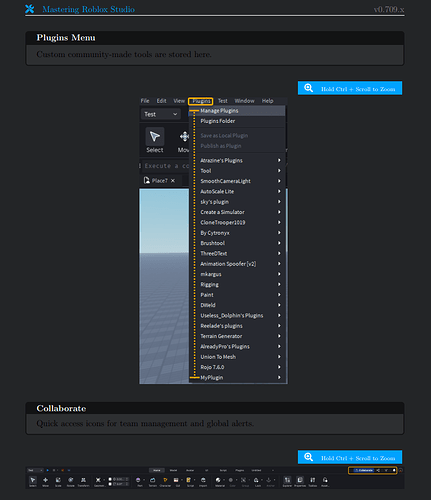This screenshot has height=500, width=431.
Task: Open the dropdown arrow next to Material
Action: (224, 480)
